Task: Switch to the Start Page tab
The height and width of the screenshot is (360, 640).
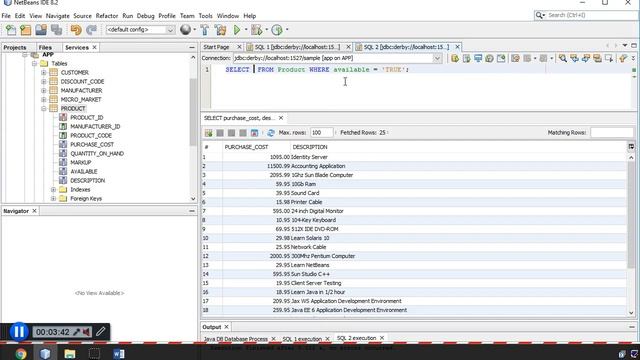Action: [217, 47]
